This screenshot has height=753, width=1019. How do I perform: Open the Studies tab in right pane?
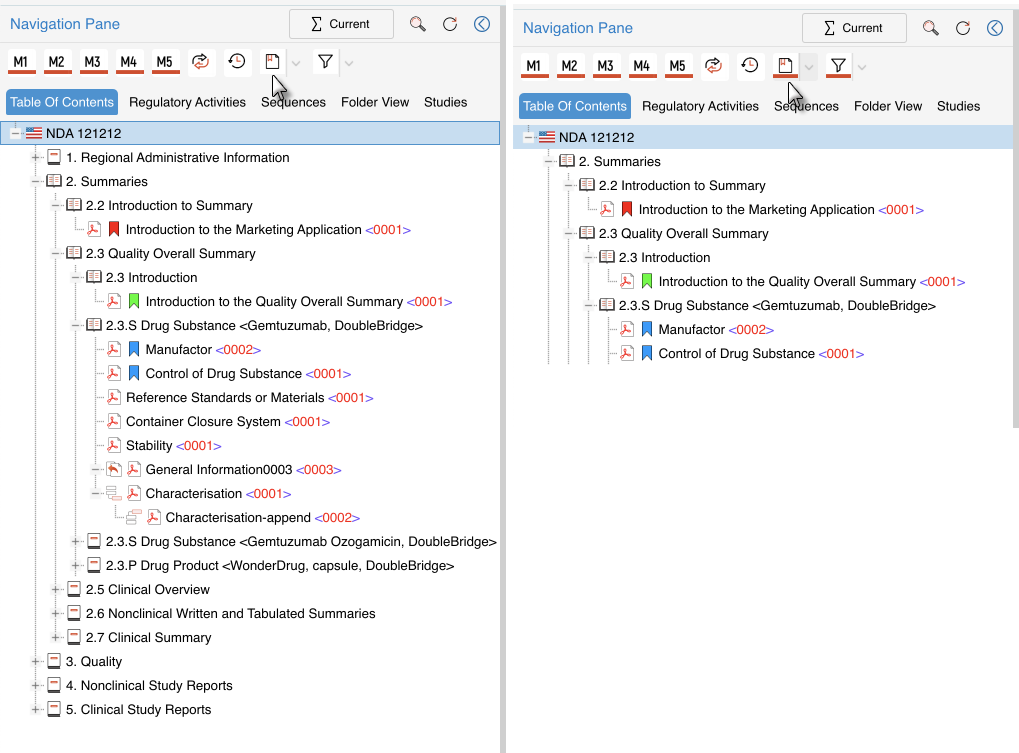[x=958, y=106]
